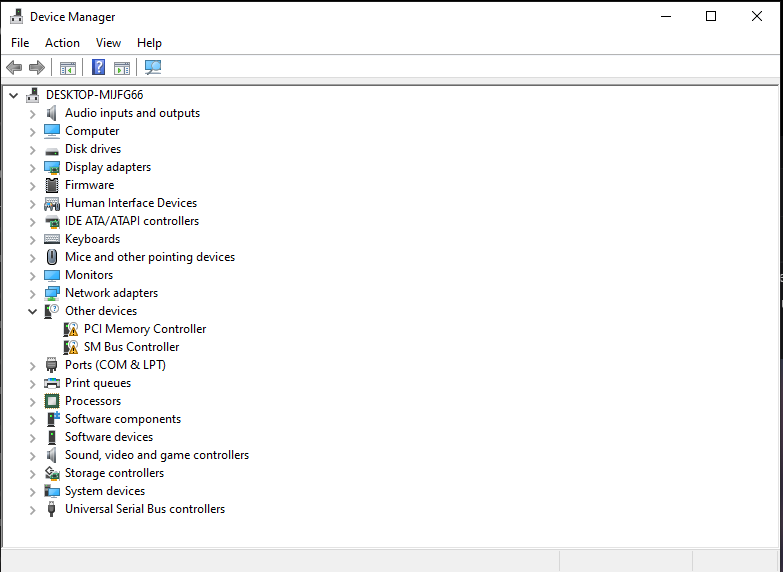This screenshot has width=783, height=572.
Task: Open the Action menu
Action: 62,43
